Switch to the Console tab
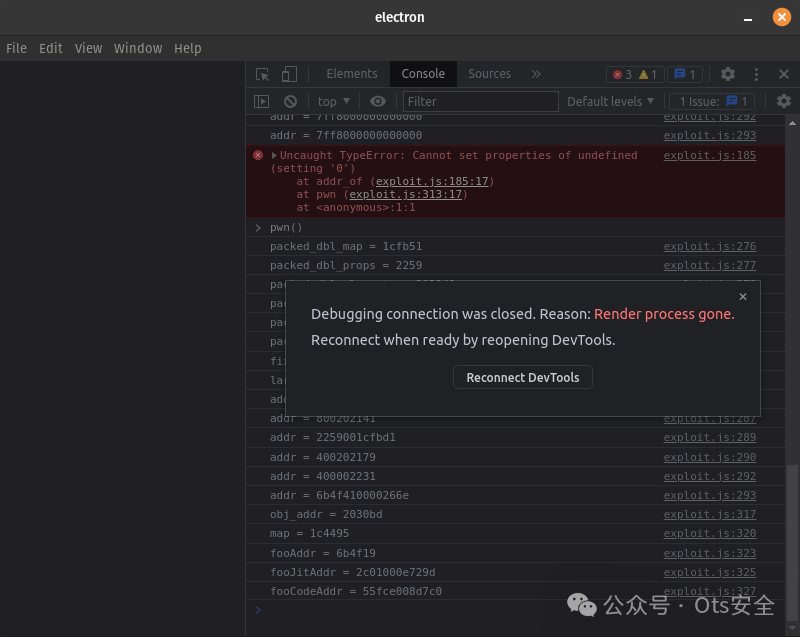Image resolution: width=800 pixels, height=637 pixels. tap(423, 74)
